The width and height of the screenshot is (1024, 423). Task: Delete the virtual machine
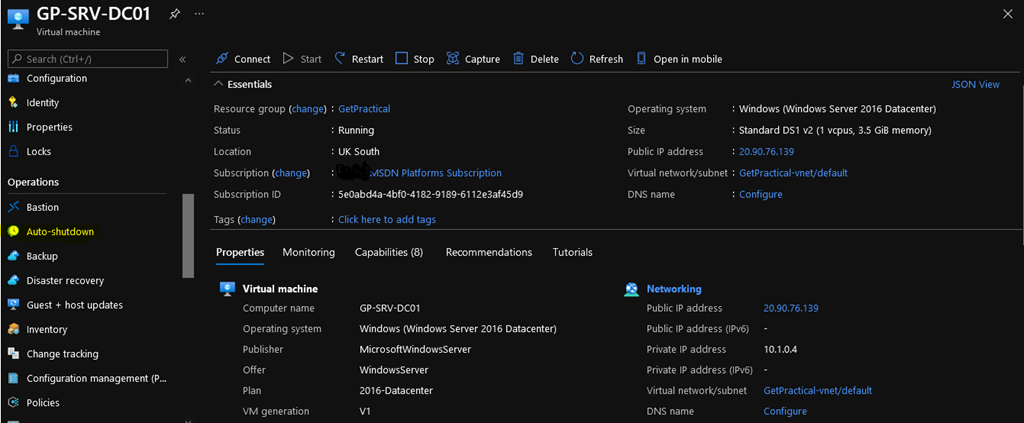point(536,59)
